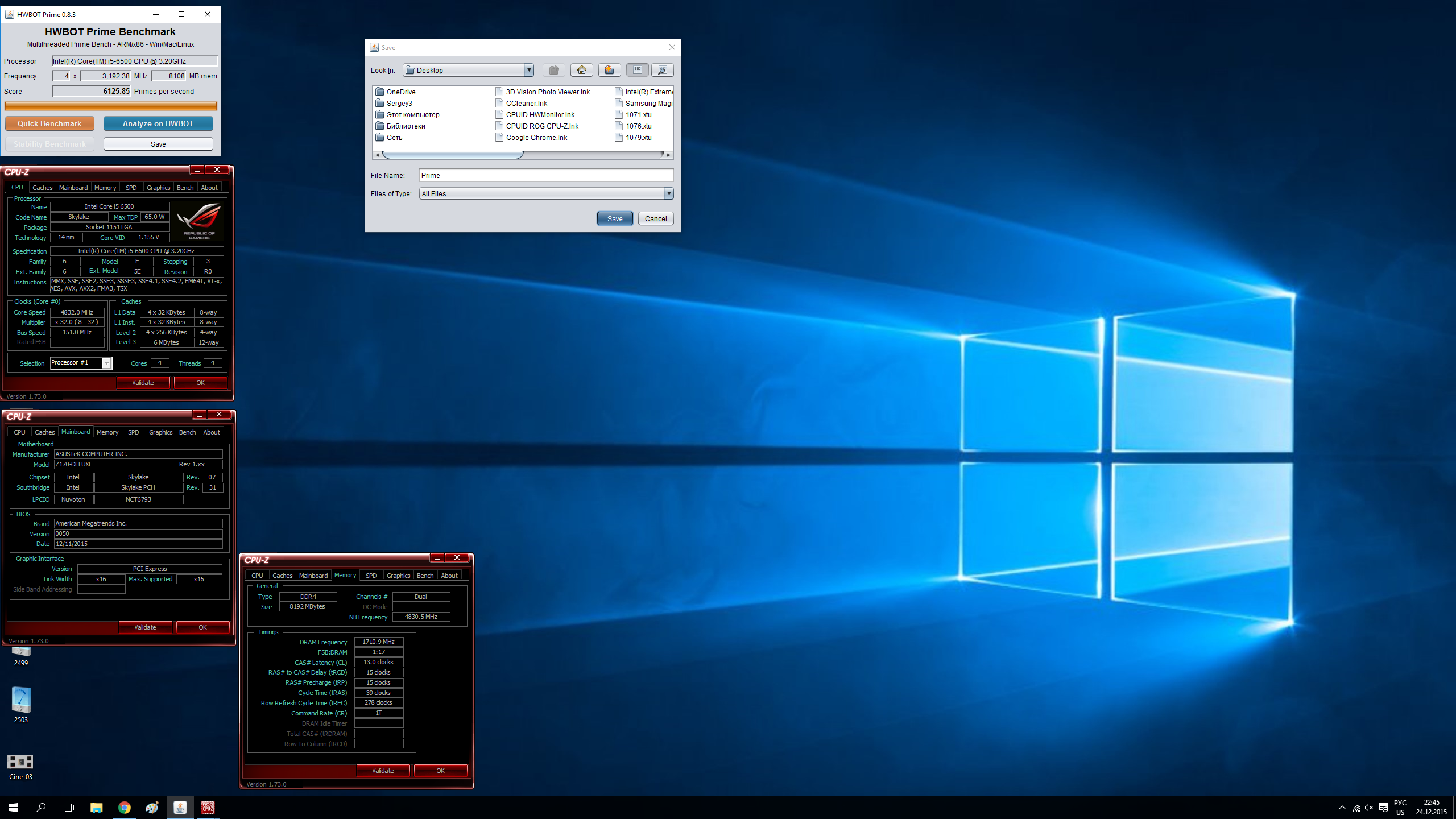This screenshot has width=1456, height=819.
Task: Click File Name field containing Prime
Action: point(546,175)
